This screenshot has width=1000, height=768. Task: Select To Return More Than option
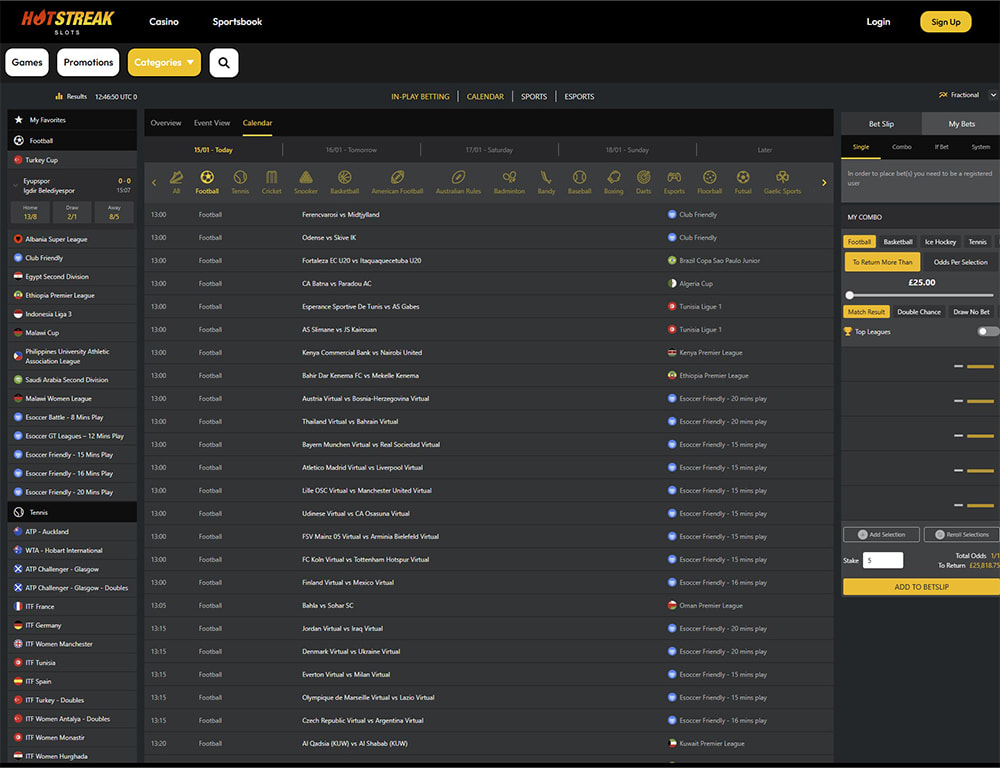click(882, 262)
